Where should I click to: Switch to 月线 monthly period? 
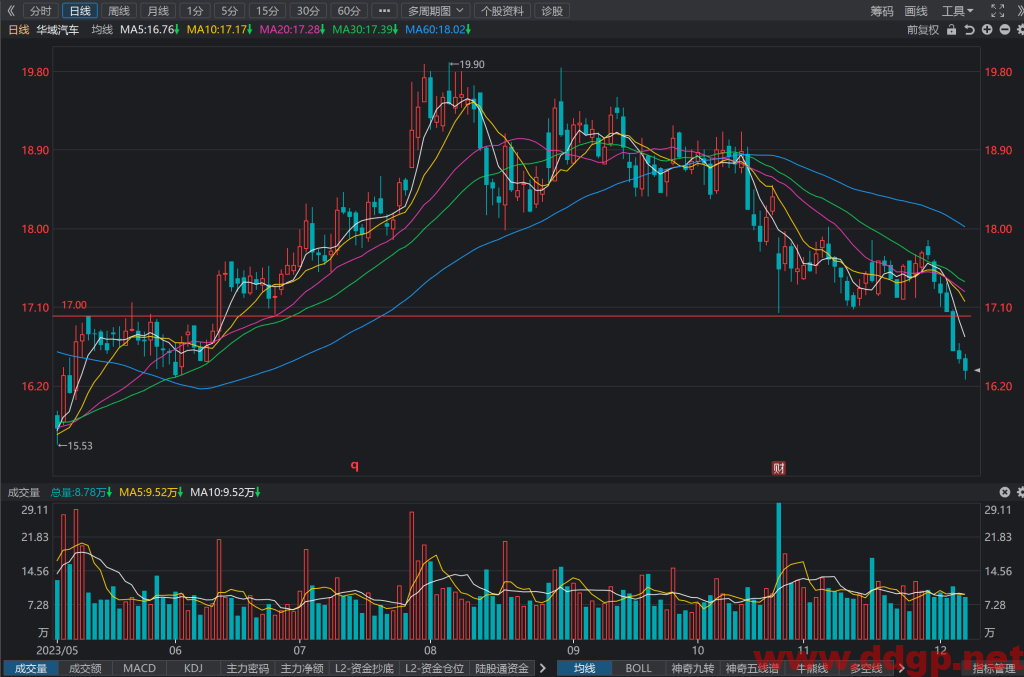[x=158, y=11]
